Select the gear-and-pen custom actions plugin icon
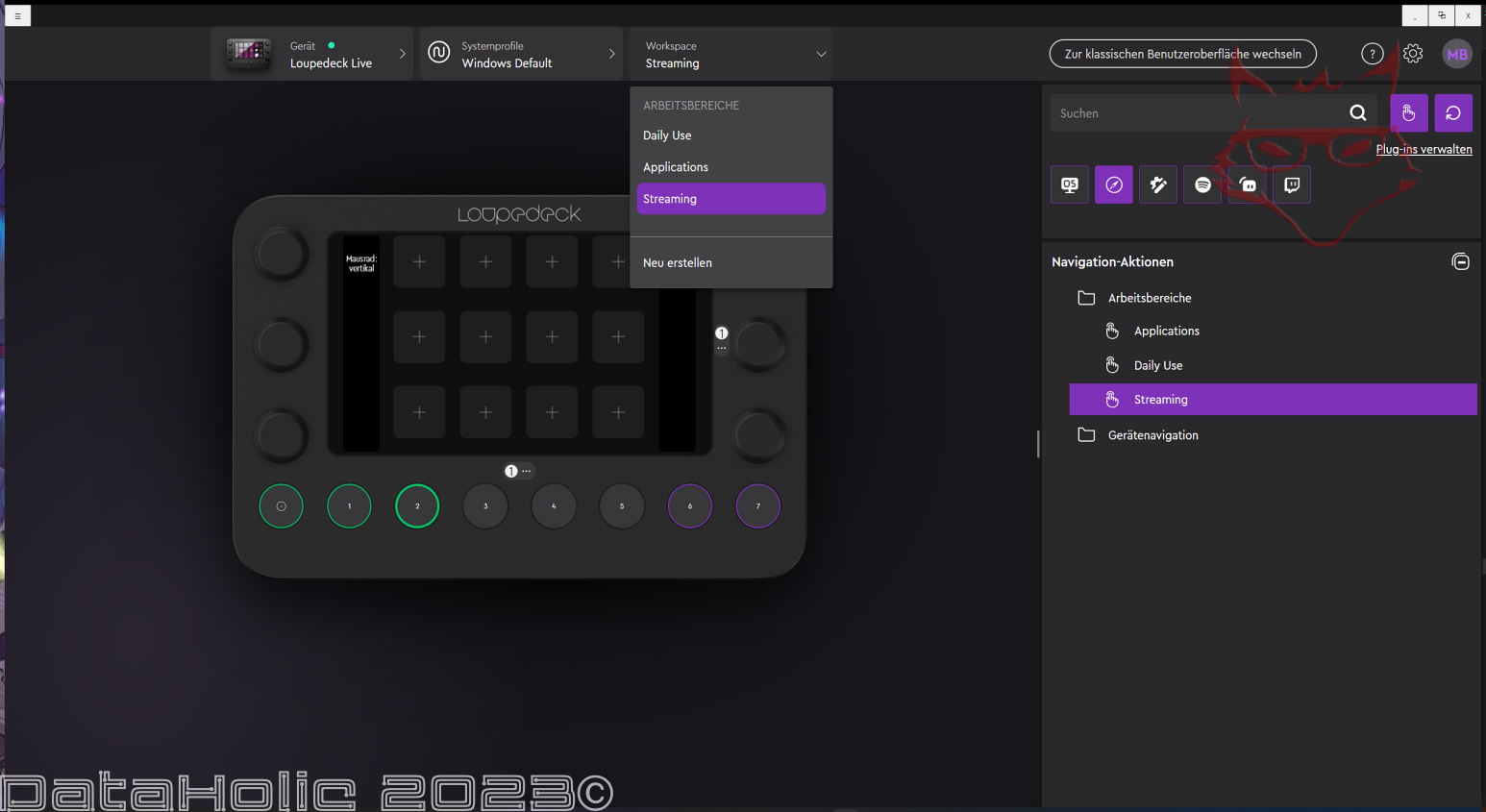 click(x=1158, y=185)
